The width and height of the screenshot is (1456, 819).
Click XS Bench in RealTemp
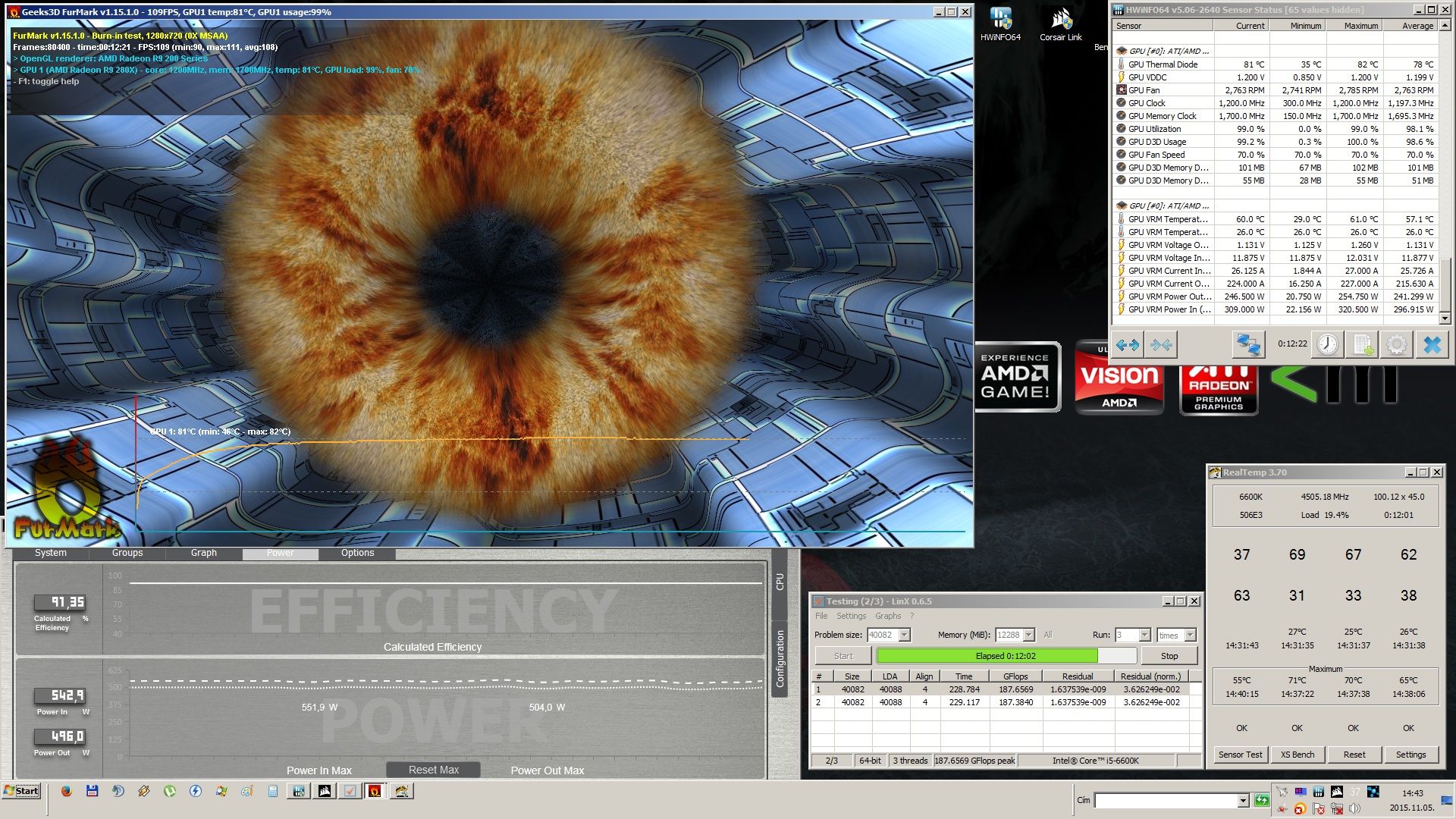1298,755
